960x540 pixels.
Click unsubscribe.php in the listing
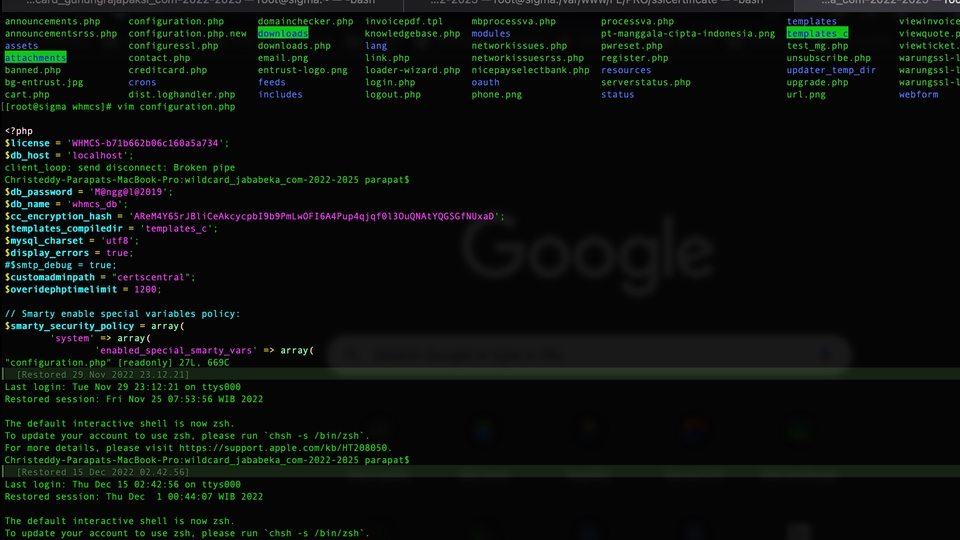click(829, 58)
